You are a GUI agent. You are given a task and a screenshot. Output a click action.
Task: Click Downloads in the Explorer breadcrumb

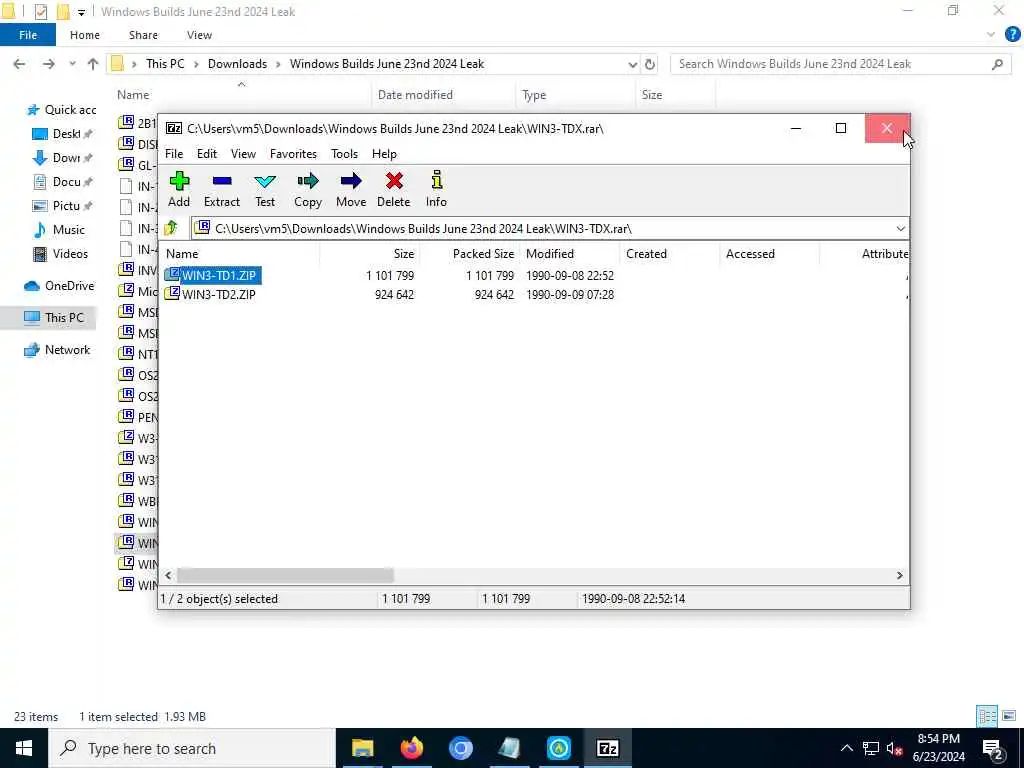(237, 64)
